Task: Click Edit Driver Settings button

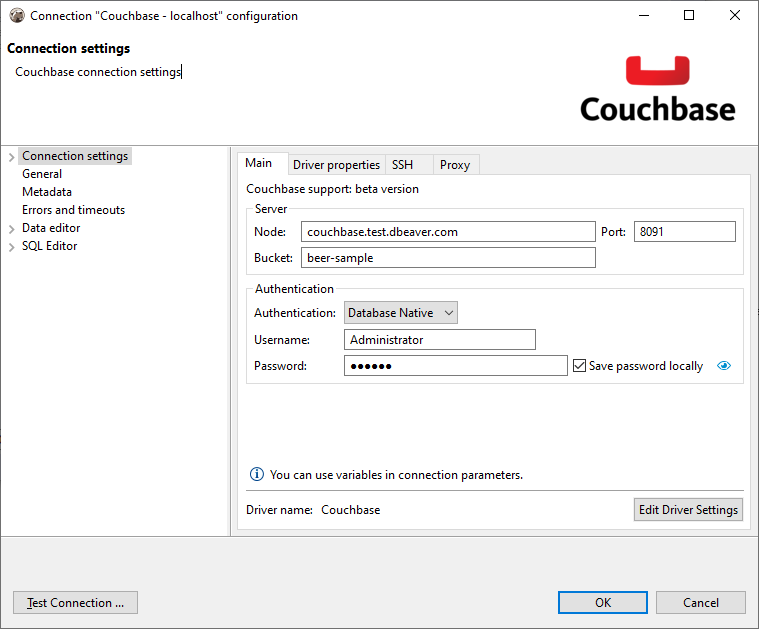Action: [x=688, y=509]
